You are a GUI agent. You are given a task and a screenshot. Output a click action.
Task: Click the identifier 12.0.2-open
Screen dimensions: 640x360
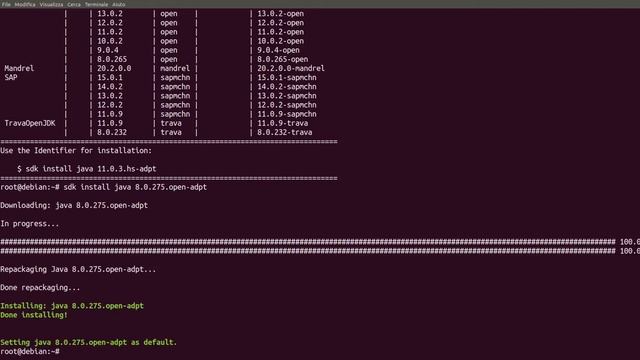click(280, 23)
